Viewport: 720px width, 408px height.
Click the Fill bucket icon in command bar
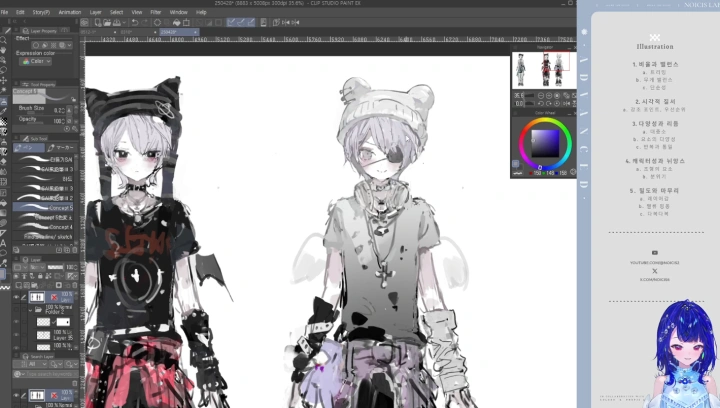[177, 22]
